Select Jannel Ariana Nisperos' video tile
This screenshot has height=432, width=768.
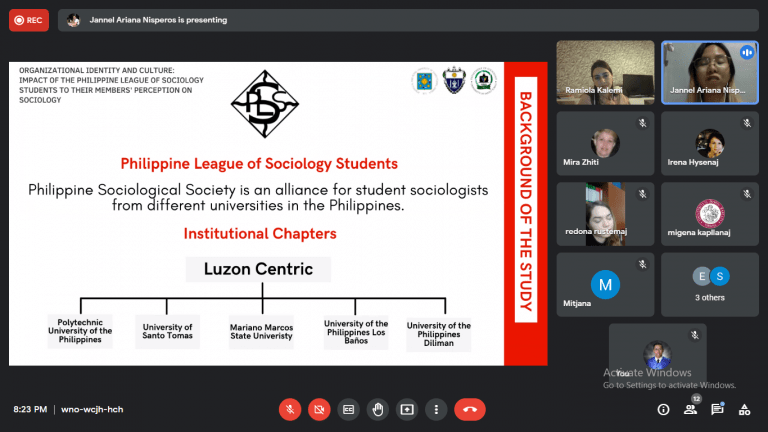point(710,72)
